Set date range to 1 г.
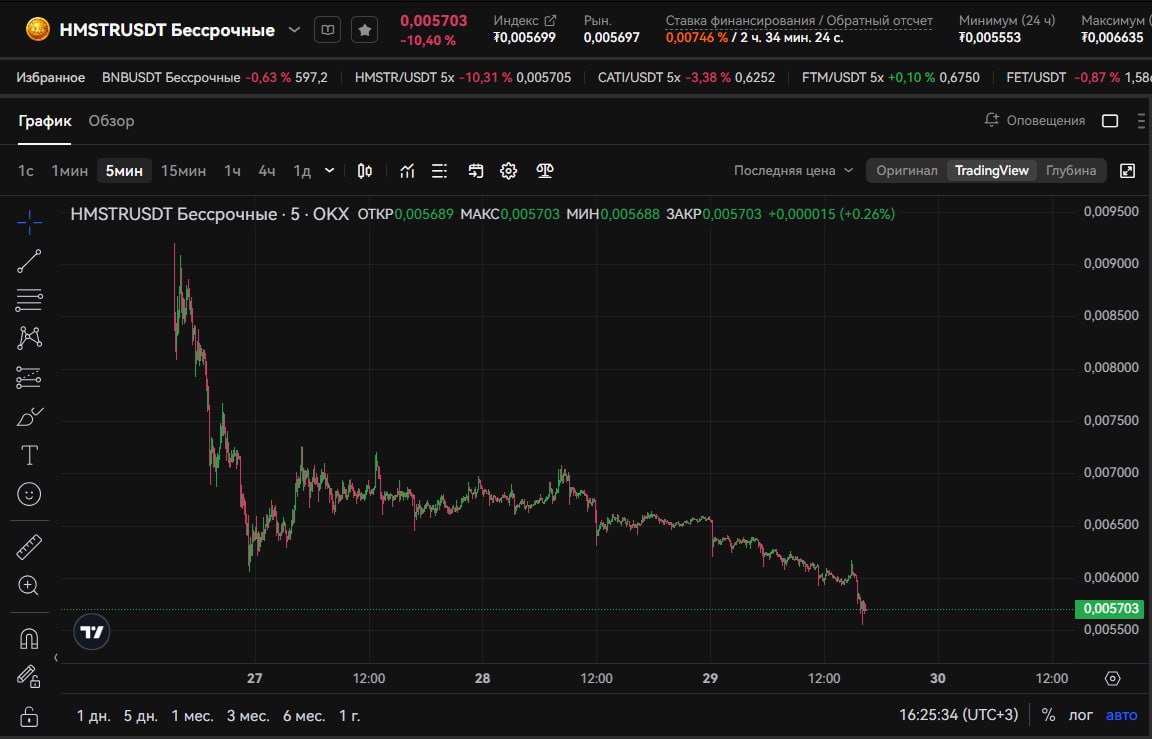This screenshot has height=739, width=1152. (350, 715)
